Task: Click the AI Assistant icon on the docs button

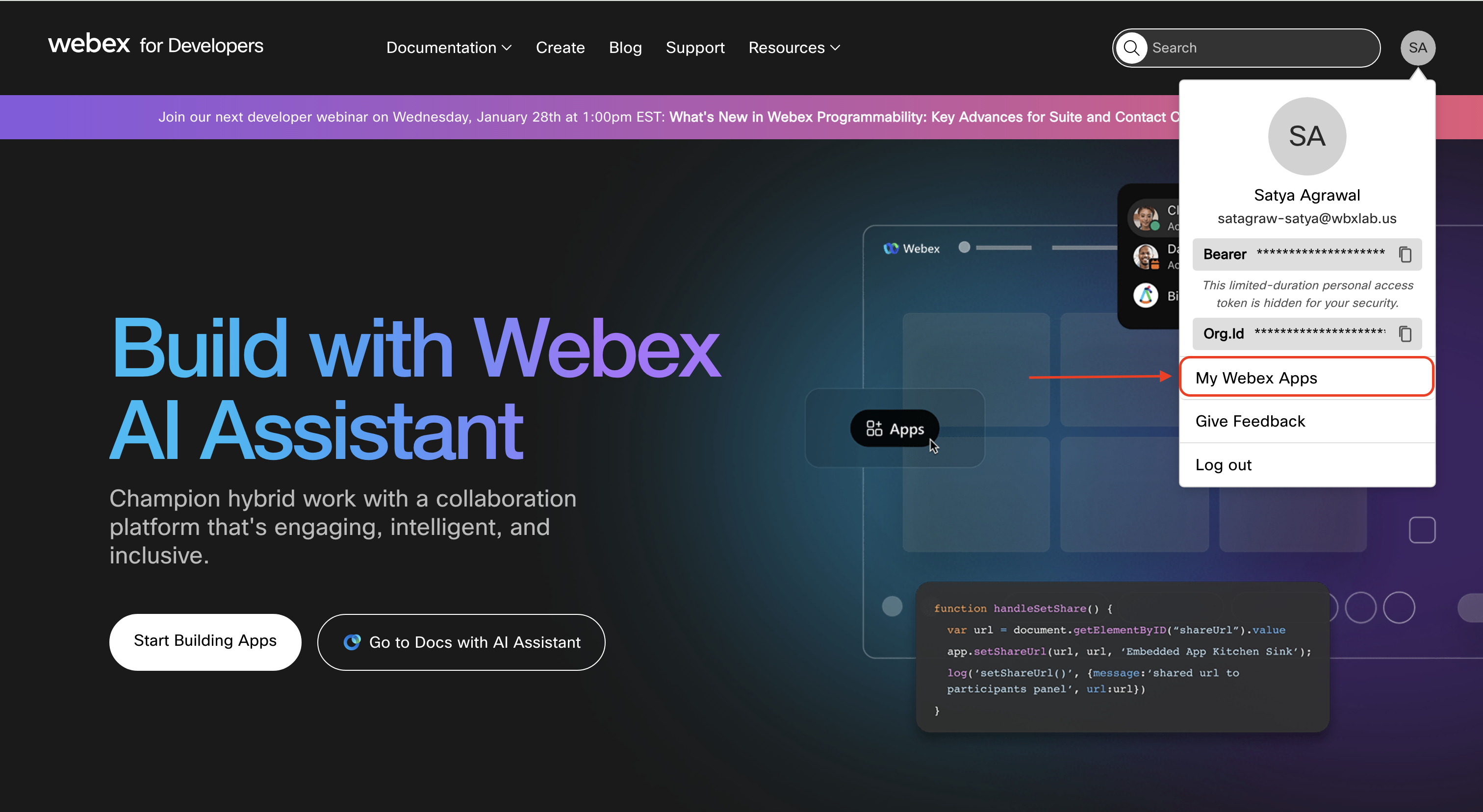Action: click(x=353, y=642)
